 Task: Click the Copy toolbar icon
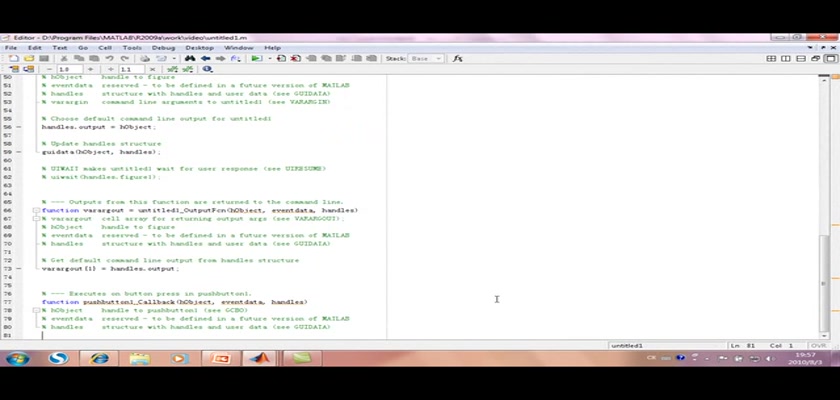click(79, 58)
